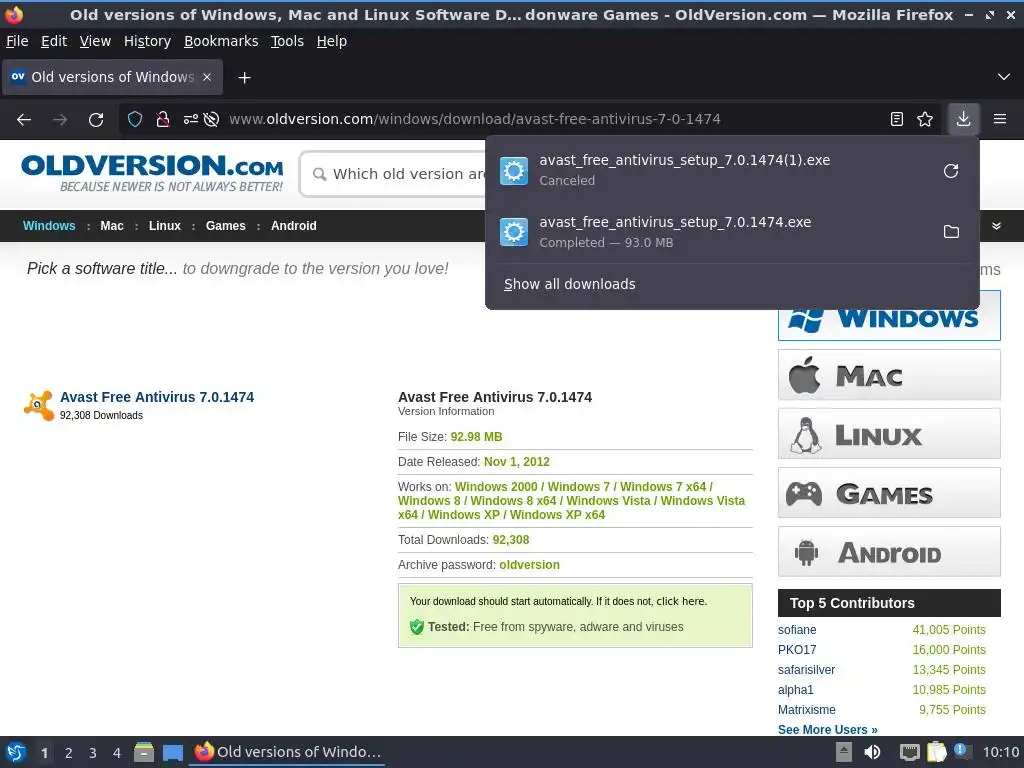Open the Linux site navigation link

[x=165, y=226]
